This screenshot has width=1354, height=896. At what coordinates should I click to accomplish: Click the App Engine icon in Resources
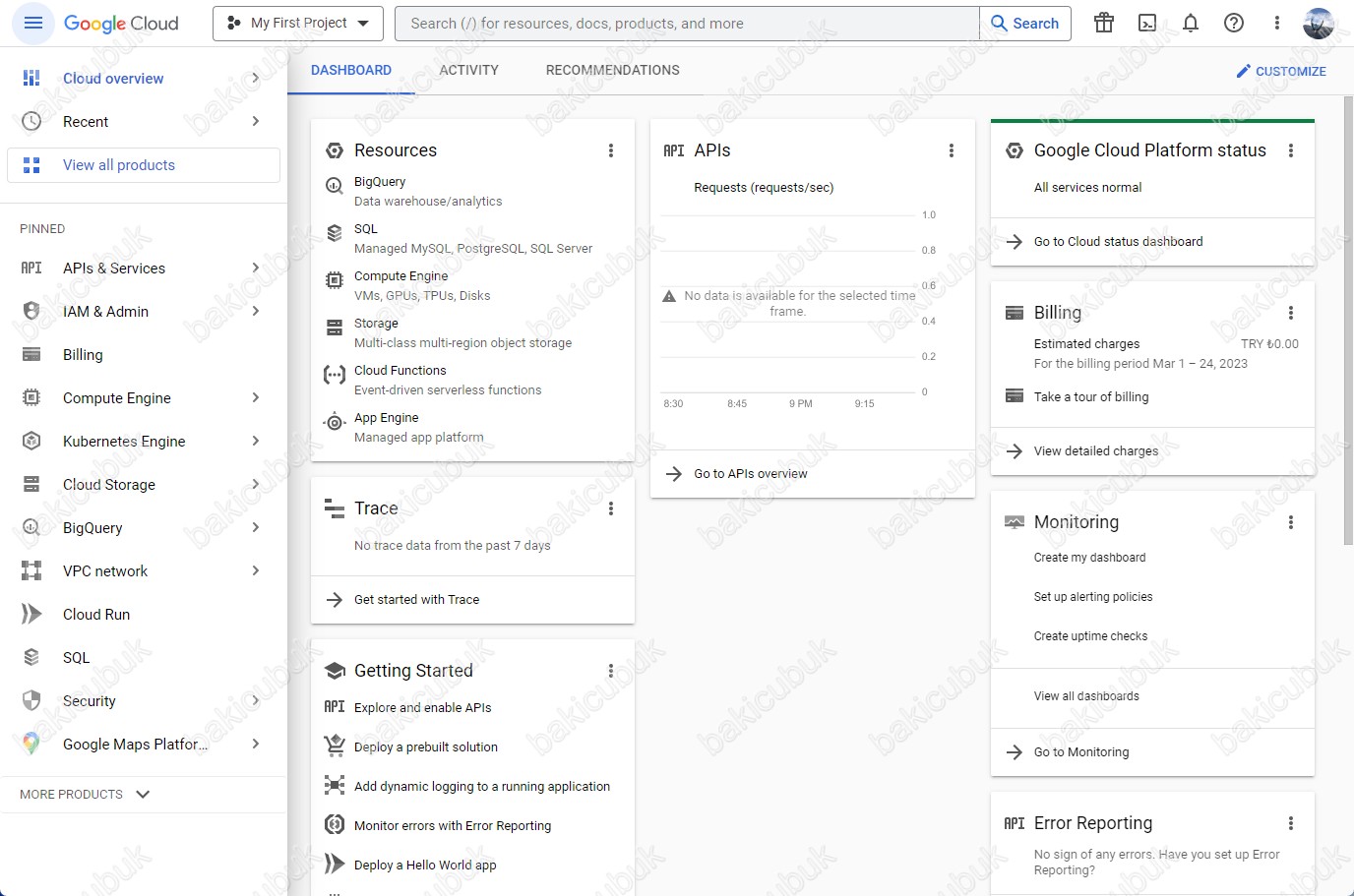[x=335, y=422]
